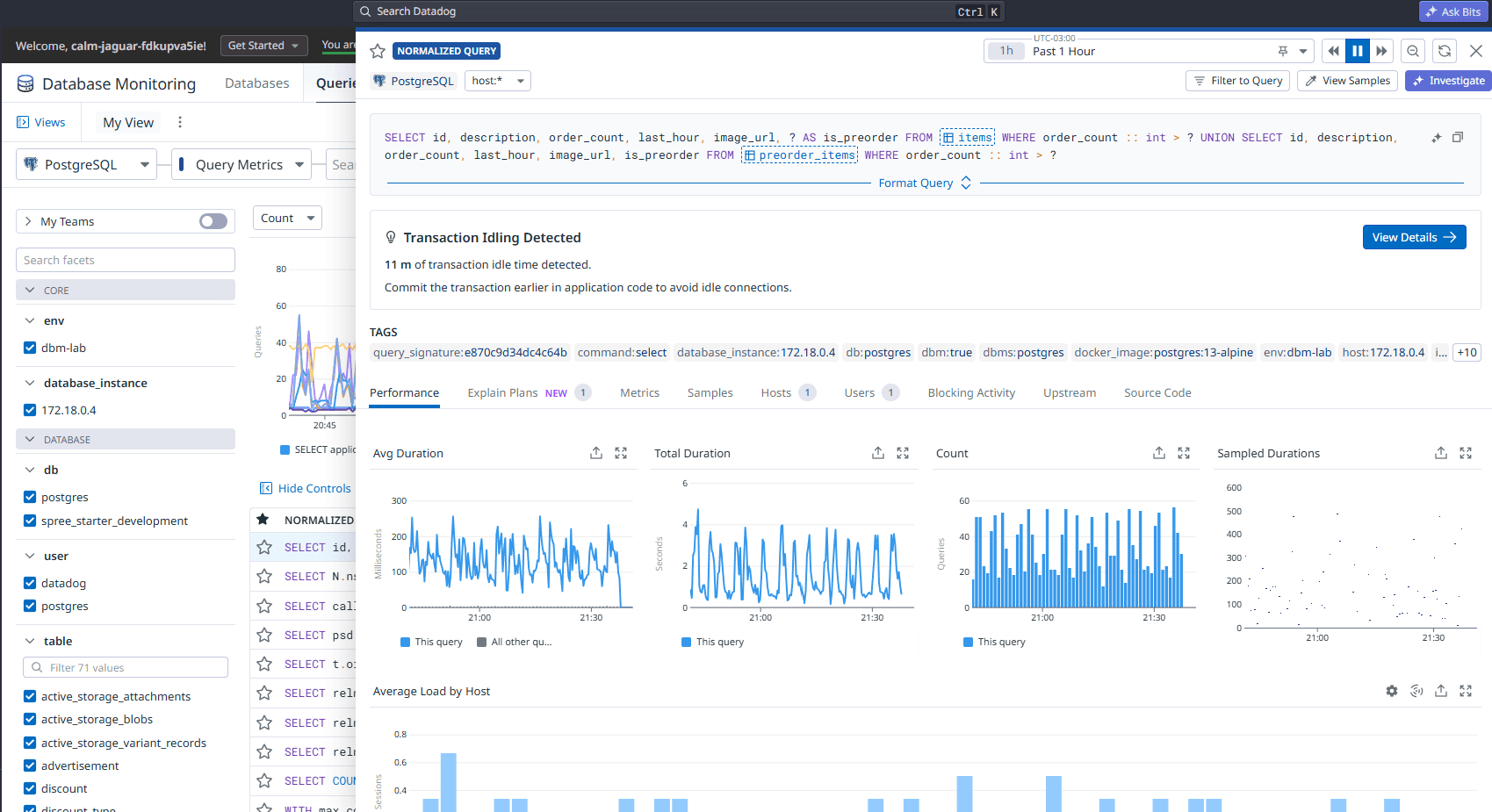Star the SELECT psd query row

click(264, 635)
